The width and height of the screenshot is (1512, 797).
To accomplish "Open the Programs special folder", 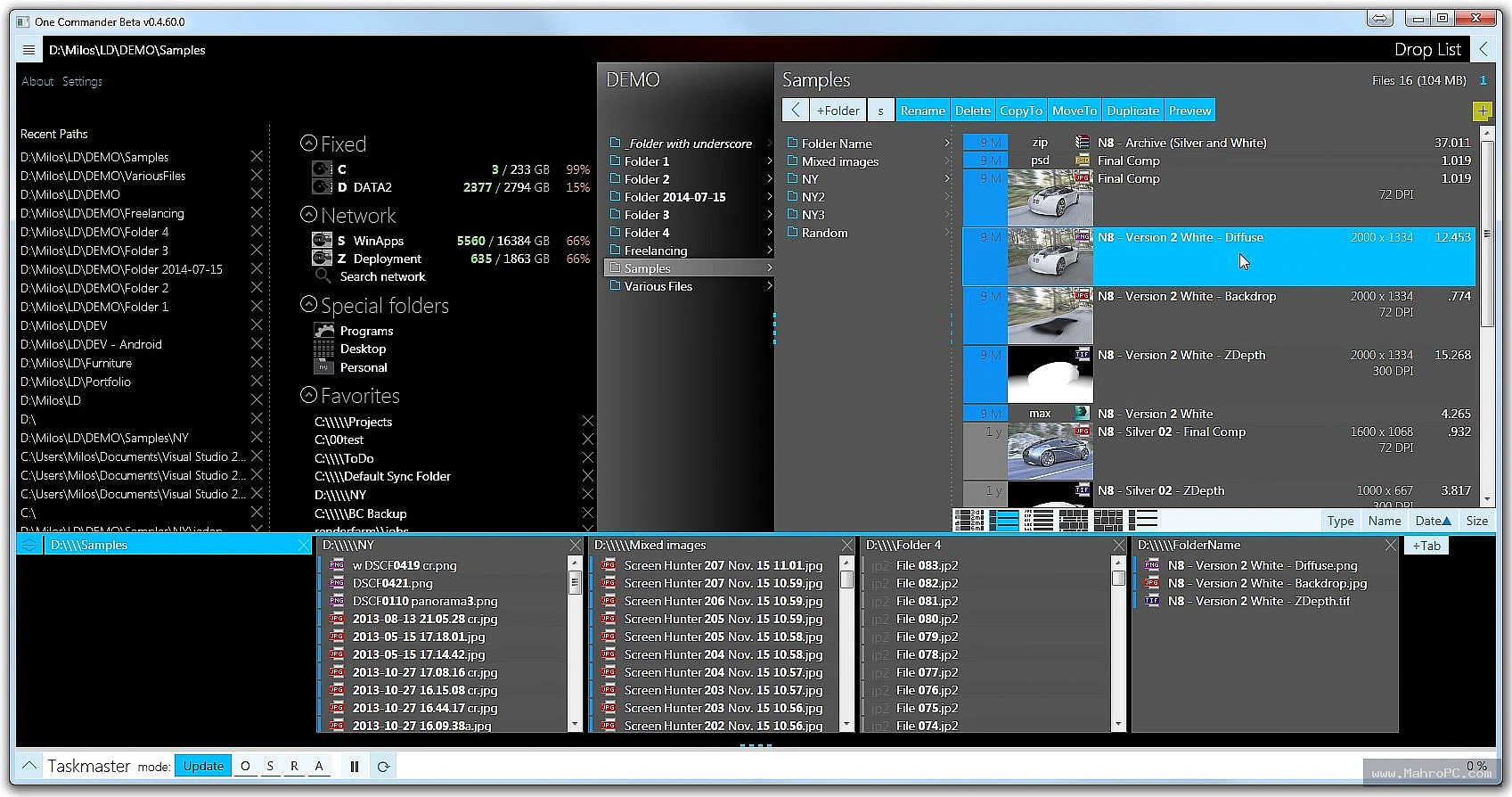I will coord(354,331).
